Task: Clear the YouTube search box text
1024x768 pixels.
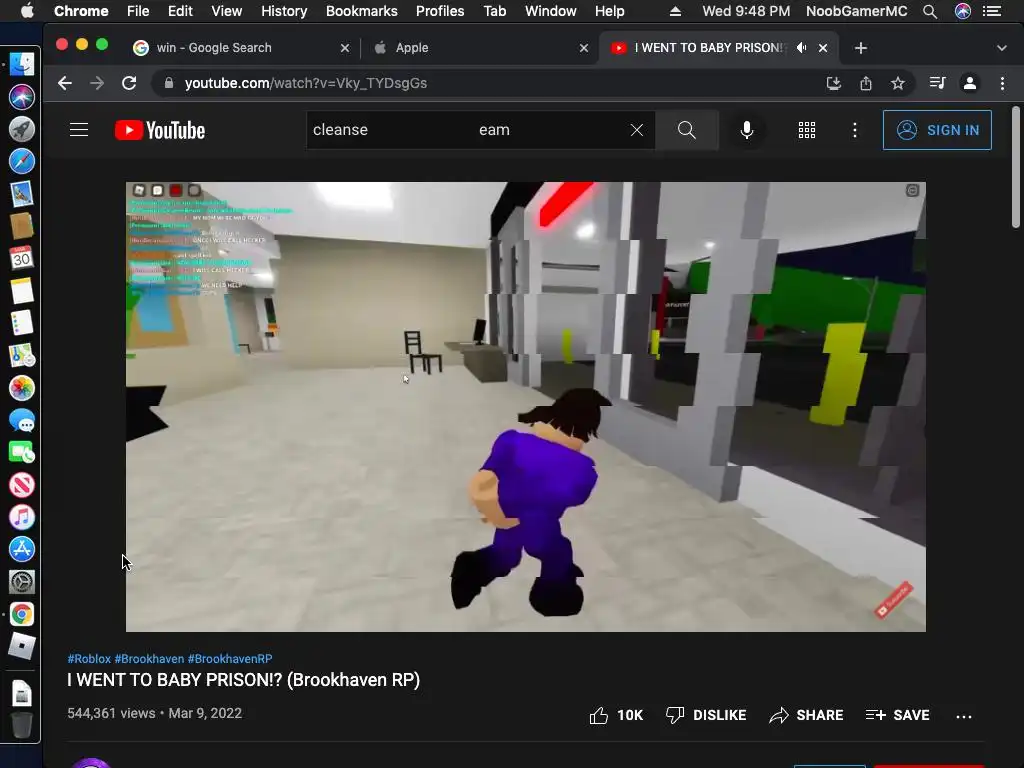Action: pyautogui.click(x=637, y=130)
